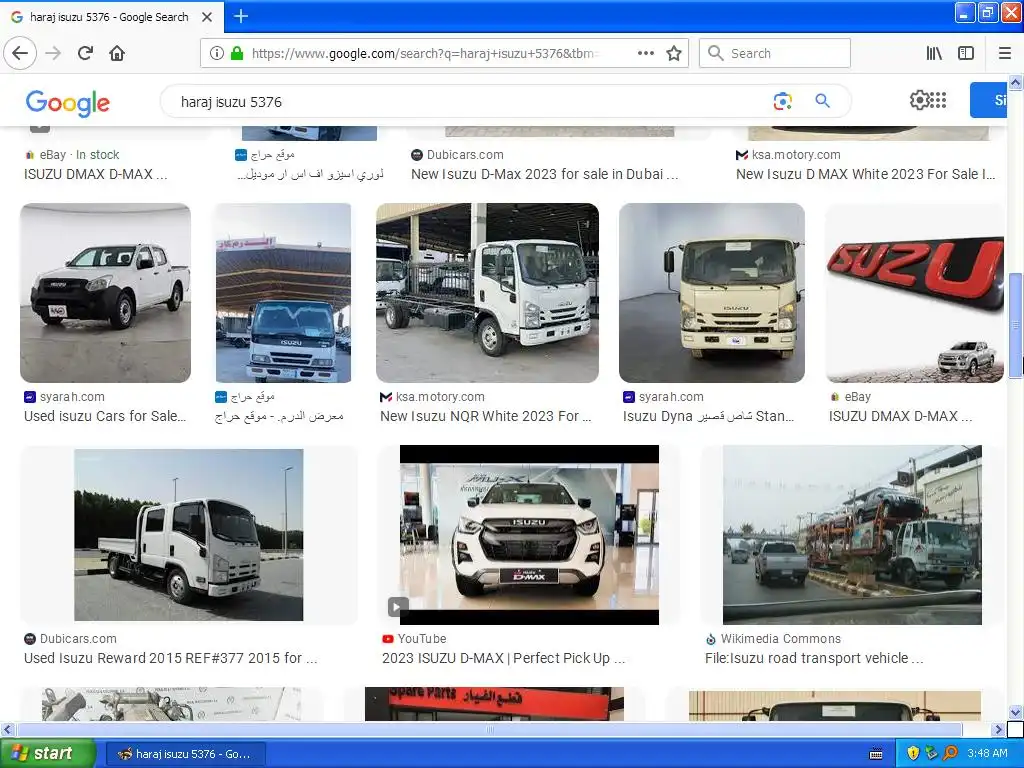Open white Isuzu pickup thumbnail from syarah.com
1024x768 pixels.
(106, 293)
